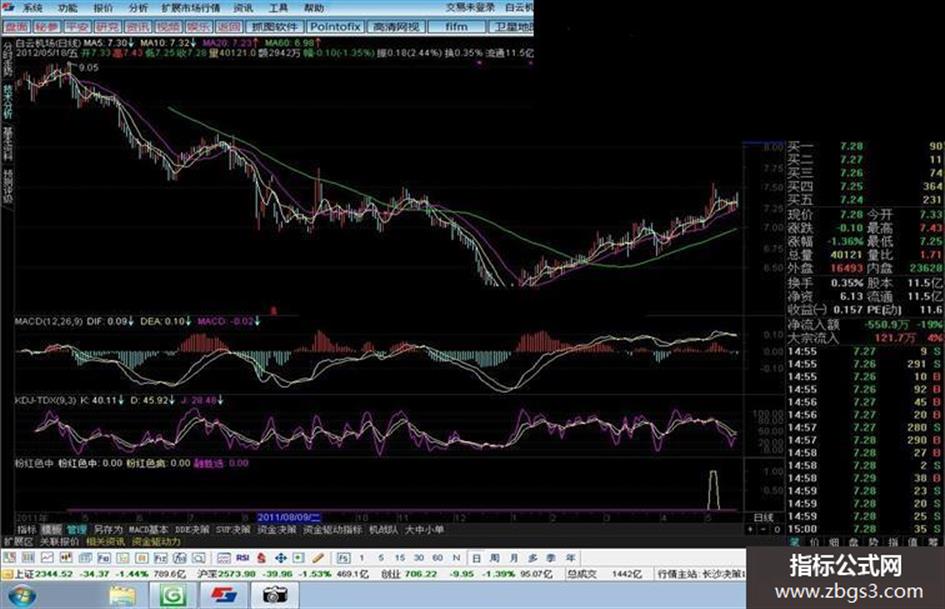Open Windows Start menu
The width and height of the screenshot is (945, 609).
(x=22, y=596)
